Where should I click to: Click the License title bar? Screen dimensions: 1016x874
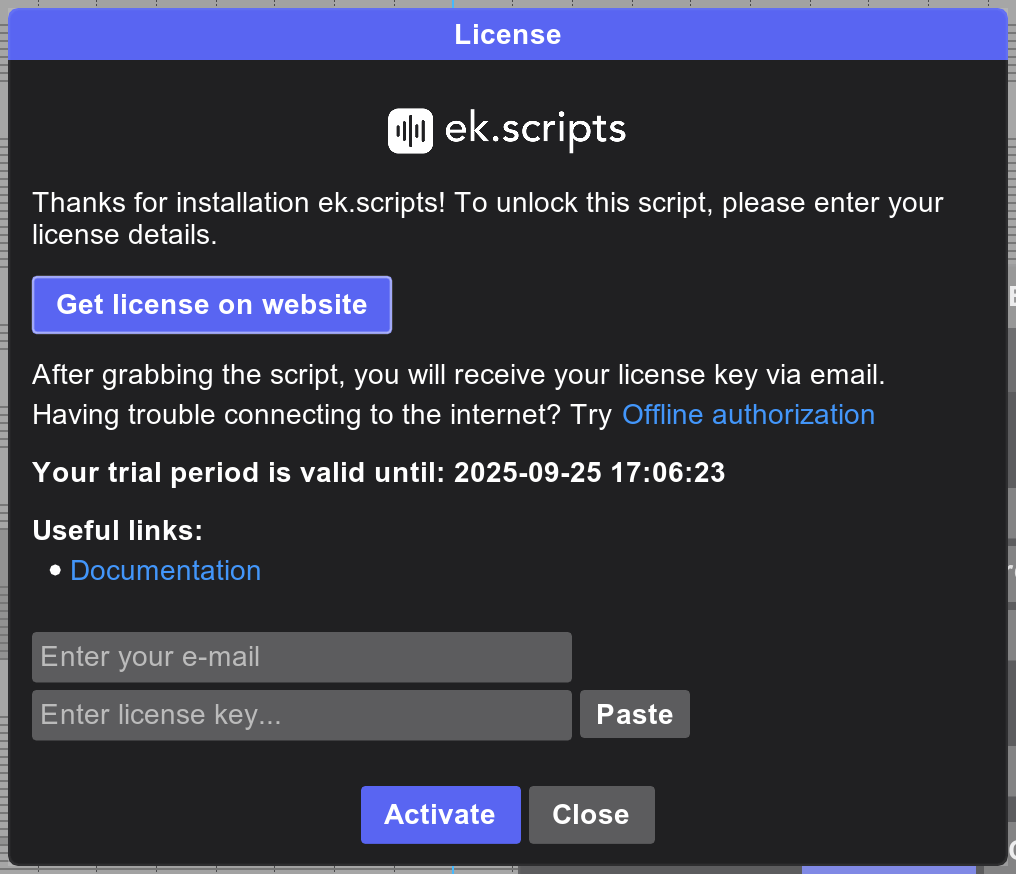pyautogui.click(x=508, y=34)
